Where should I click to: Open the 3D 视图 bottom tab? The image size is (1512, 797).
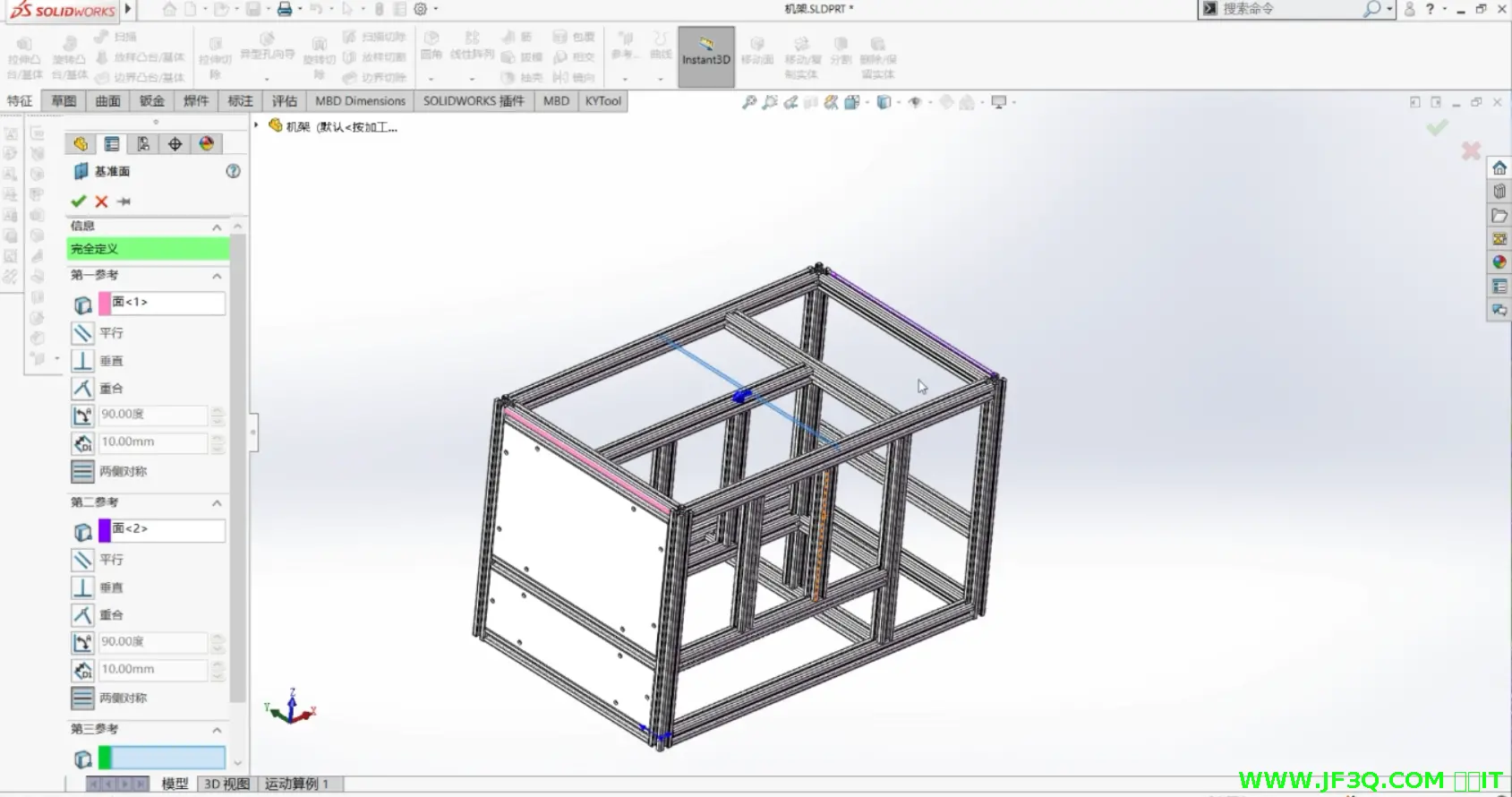point(226,784)
